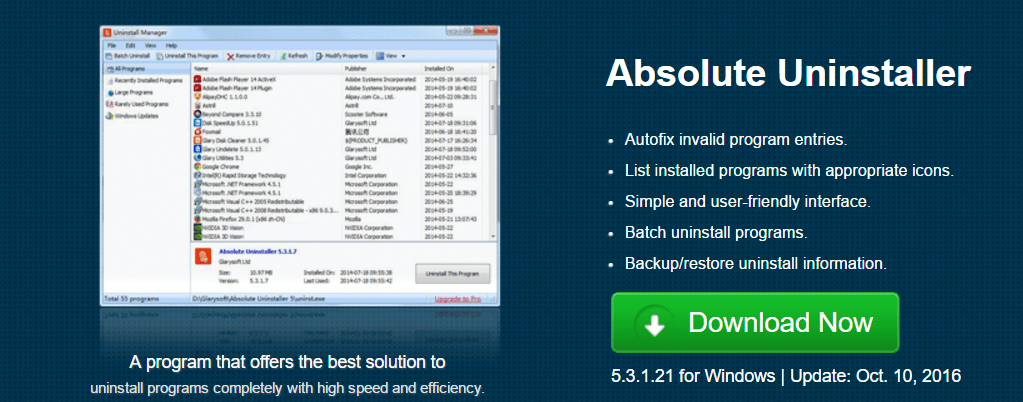Click install date 2014-07-18 09:31:06
This screenshot has width=1023, height=402.
click(451, 122)
